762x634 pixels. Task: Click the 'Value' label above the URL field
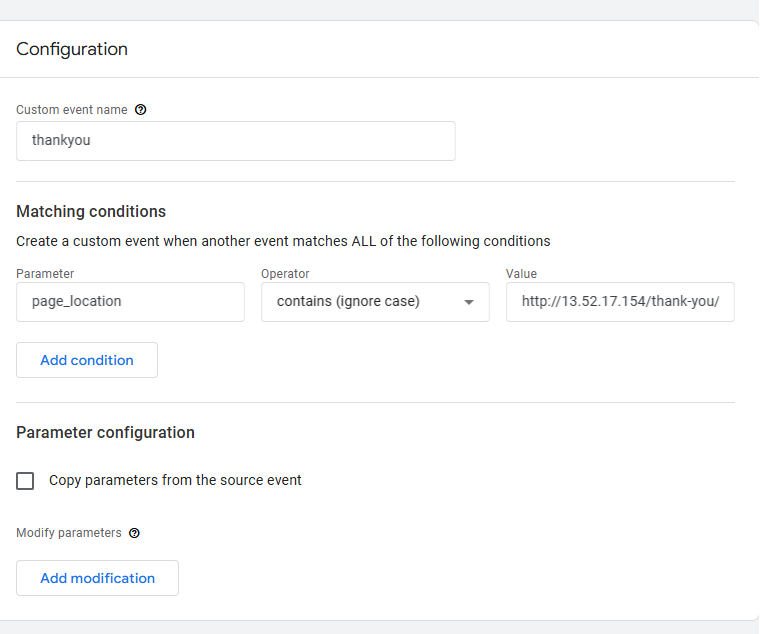click(x=521, y=274)
